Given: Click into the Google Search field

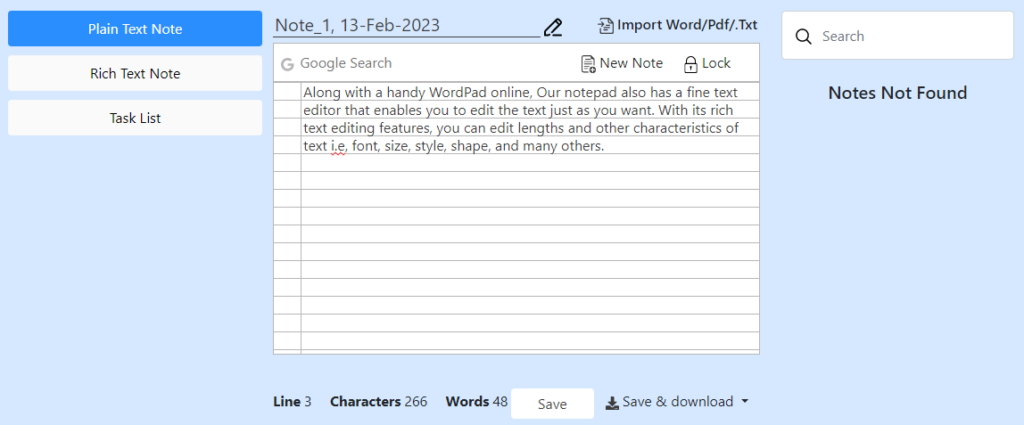Looking at the screenshot, I should click(346, 63).
